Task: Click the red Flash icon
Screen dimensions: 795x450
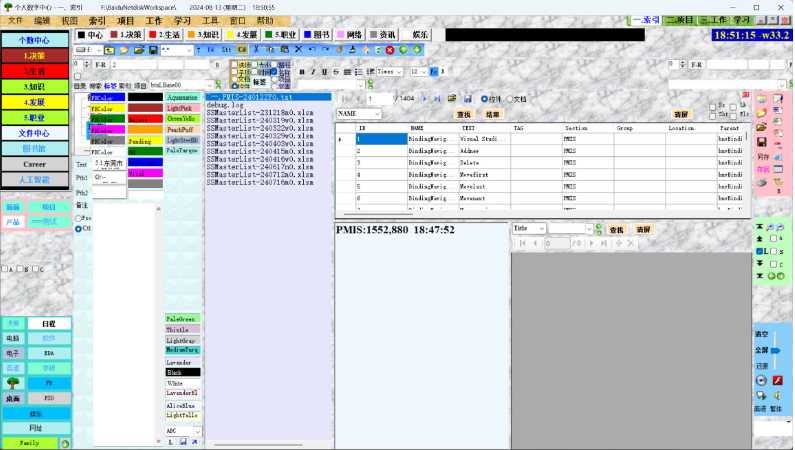Action: click(778, 380)
